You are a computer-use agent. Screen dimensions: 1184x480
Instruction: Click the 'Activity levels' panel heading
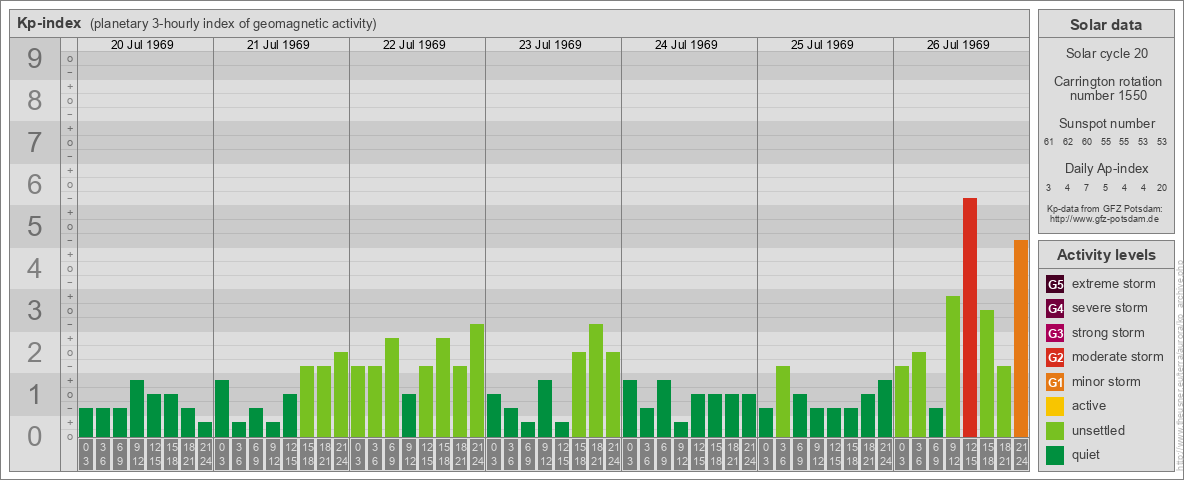(x=1106, y=255)
